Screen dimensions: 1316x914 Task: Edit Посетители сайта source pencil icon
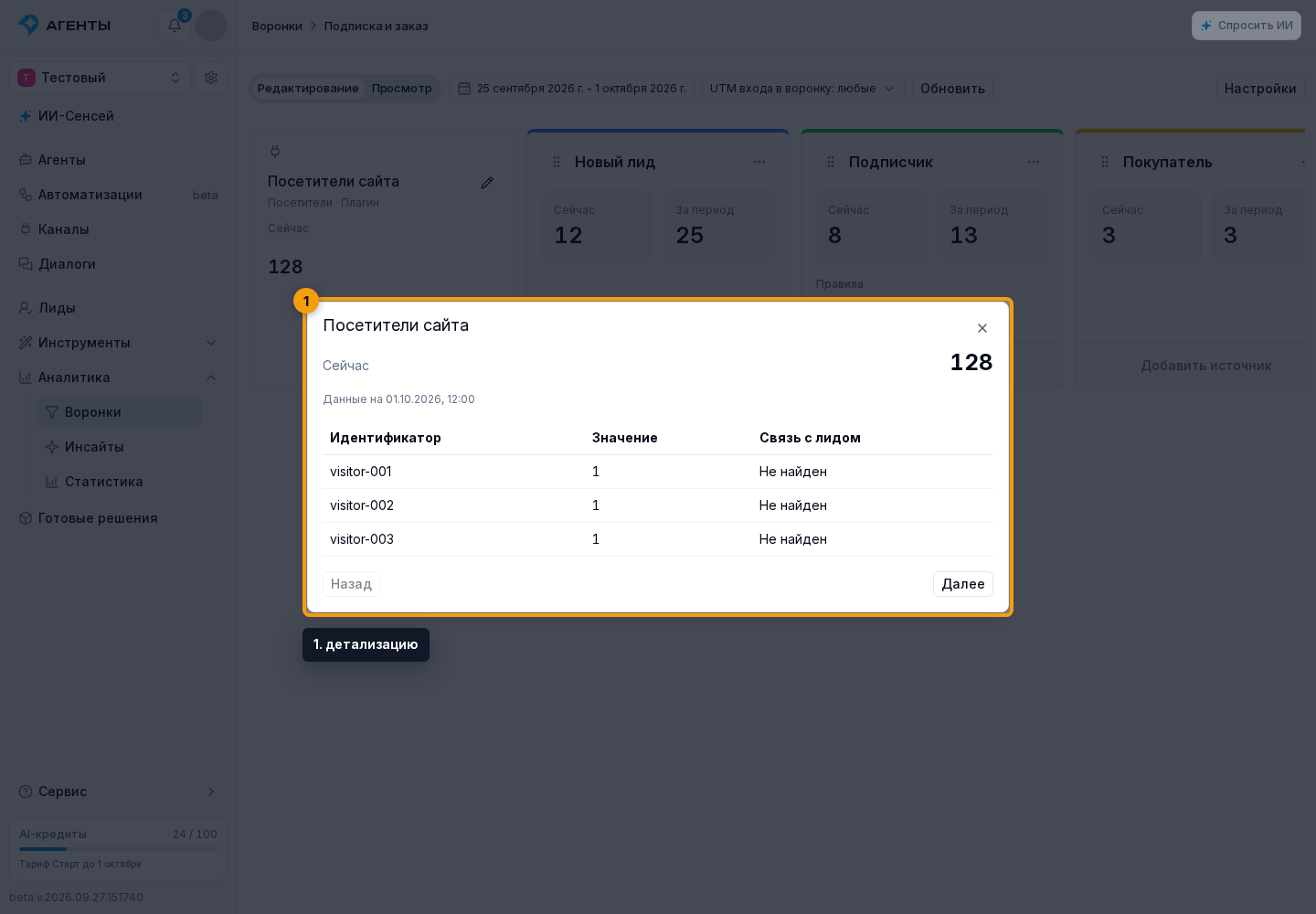pos(487,183)
